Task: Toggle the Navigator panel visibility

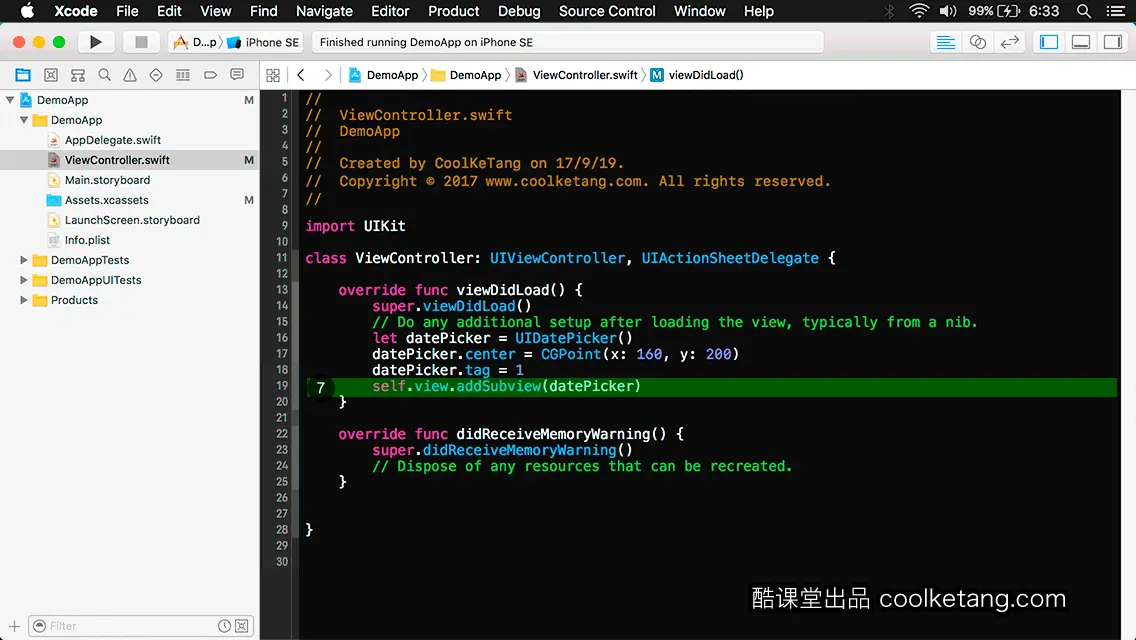Action: pyautogui.click(x=1048, y=42)
